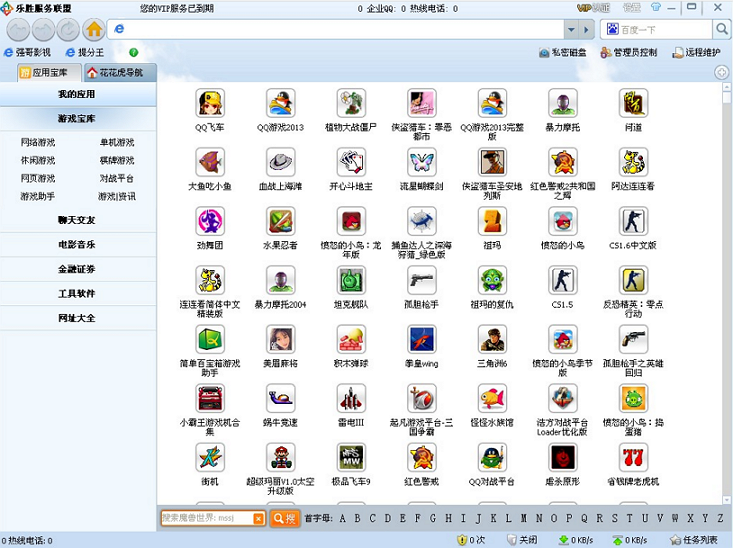Expand the 电影音乐 category
Viewport: 733px width, 548px height.
77,244
